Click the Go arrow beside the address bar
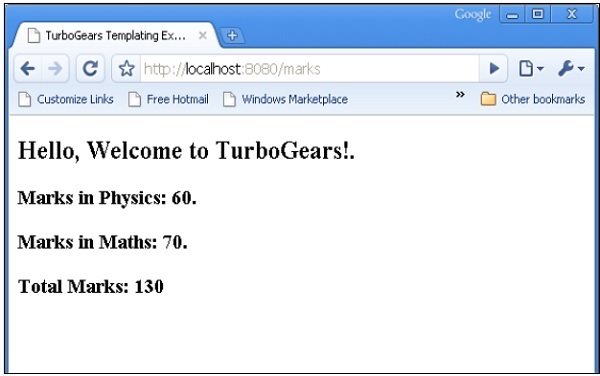Screen dimensions: 600x376 point(494,69)
